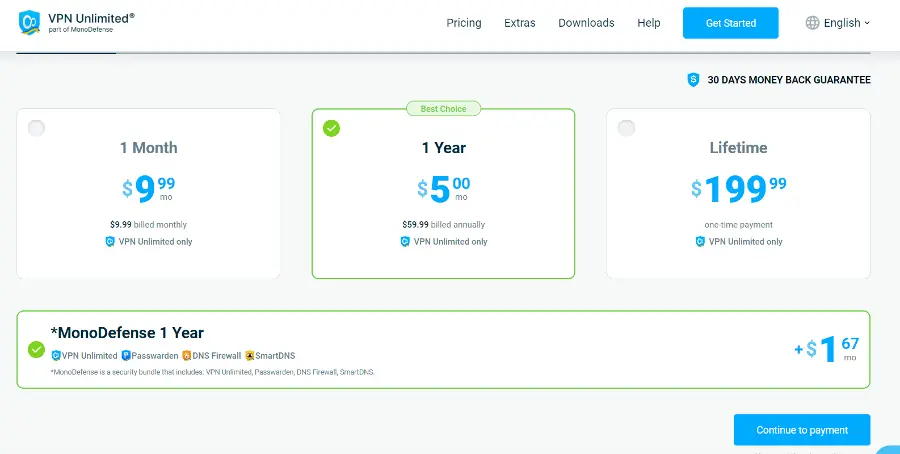Click '30 DAYS MONEY BACK GUARANTEE' text
Viewport: 900px width, 454px height.
point(789,80)
